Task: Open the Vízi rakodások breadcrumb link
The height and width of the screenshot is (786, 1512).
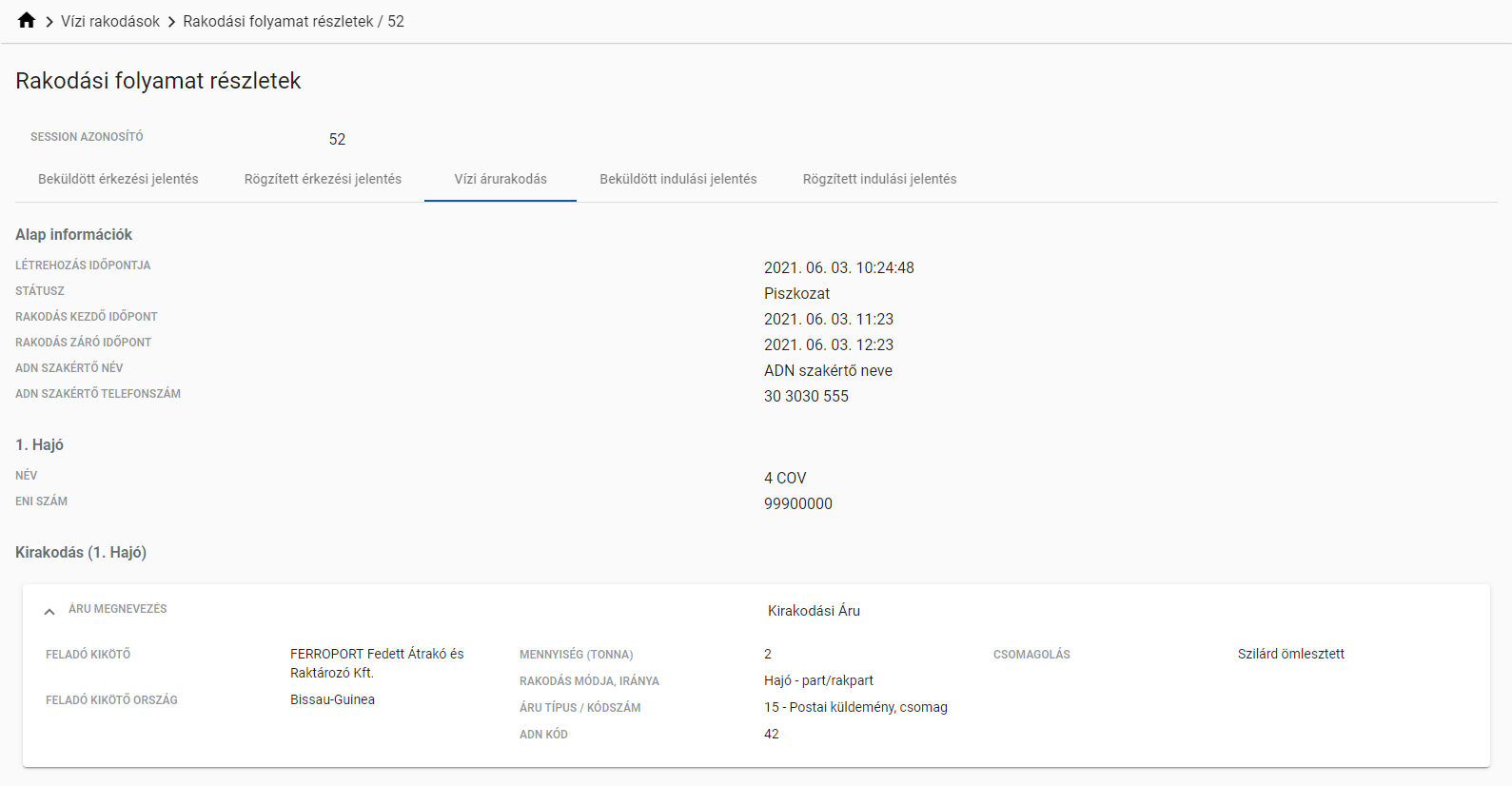Action: pyautogui.click(x=110, y=21)
